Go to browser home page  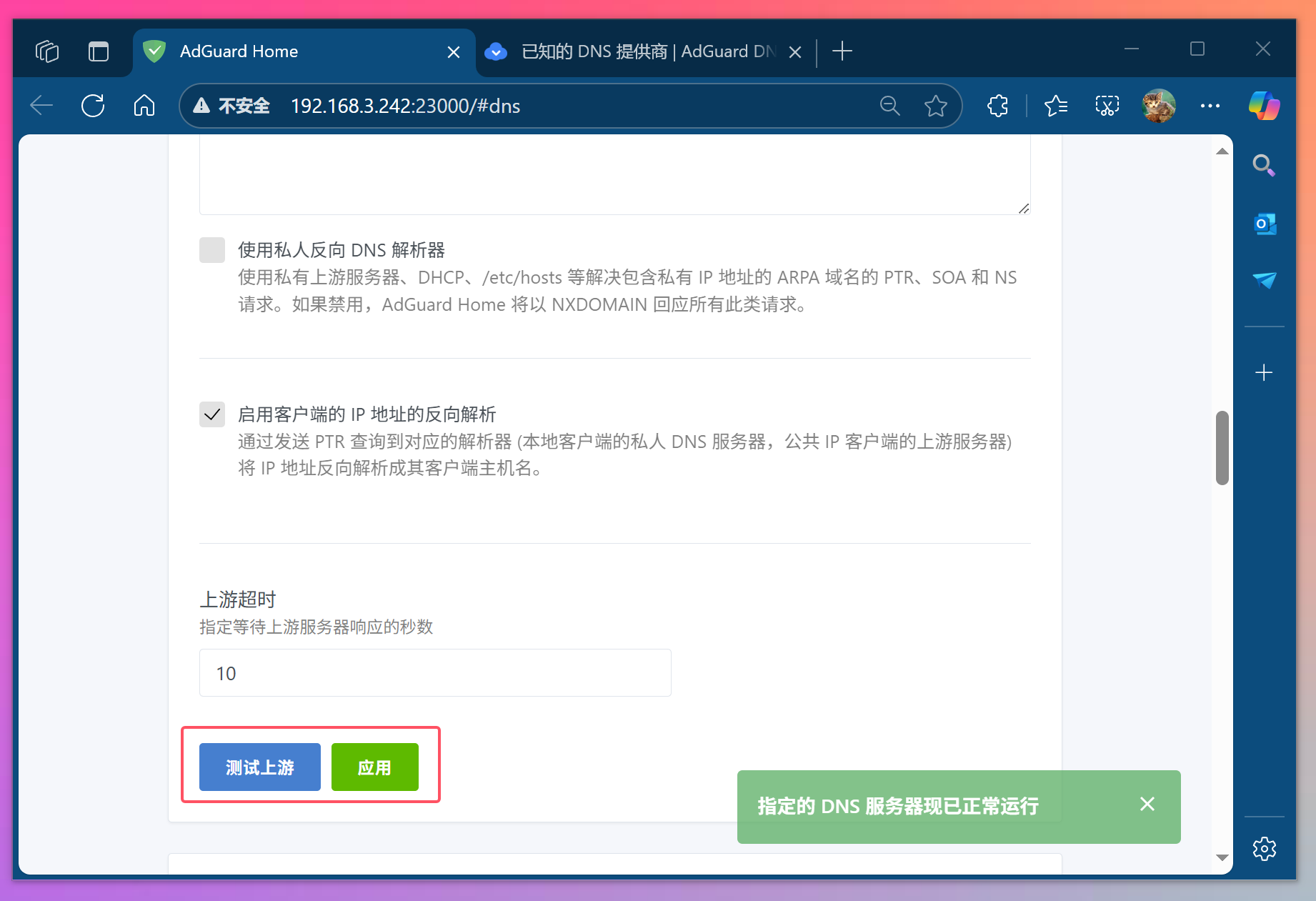[144, 106]
